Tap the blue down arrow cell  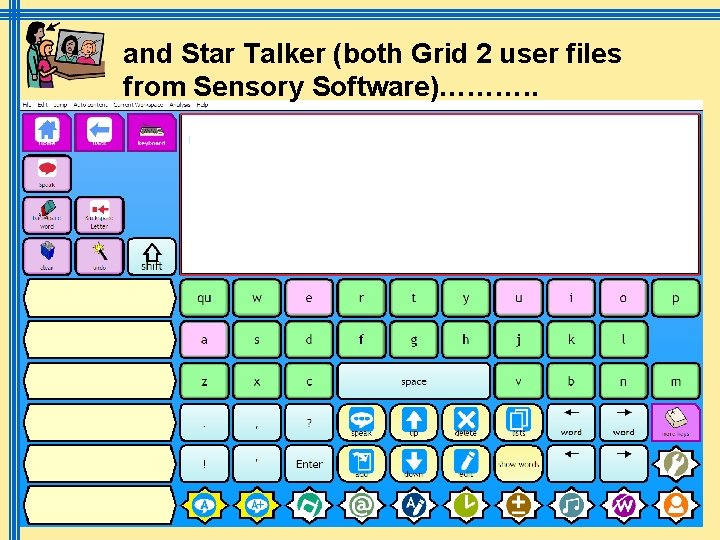[414, 464]
